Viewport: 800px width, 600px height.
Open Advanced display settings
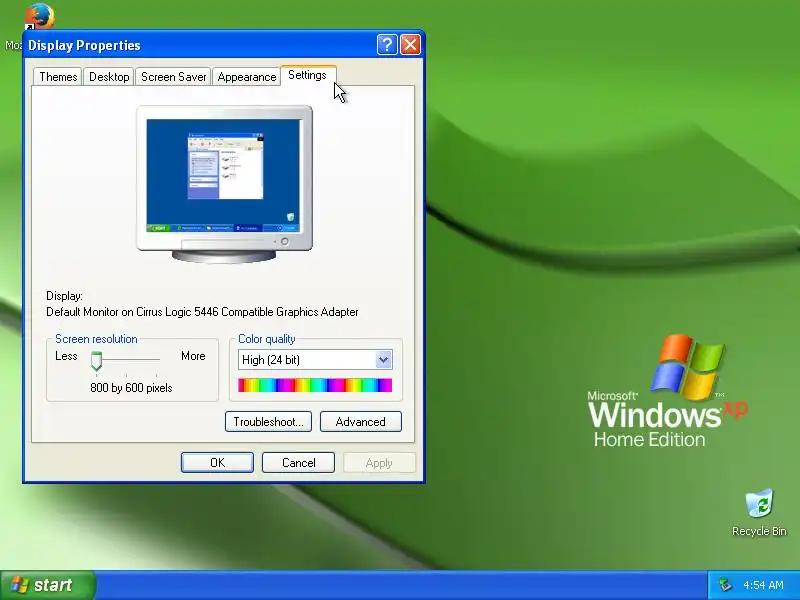coord(361,422)
